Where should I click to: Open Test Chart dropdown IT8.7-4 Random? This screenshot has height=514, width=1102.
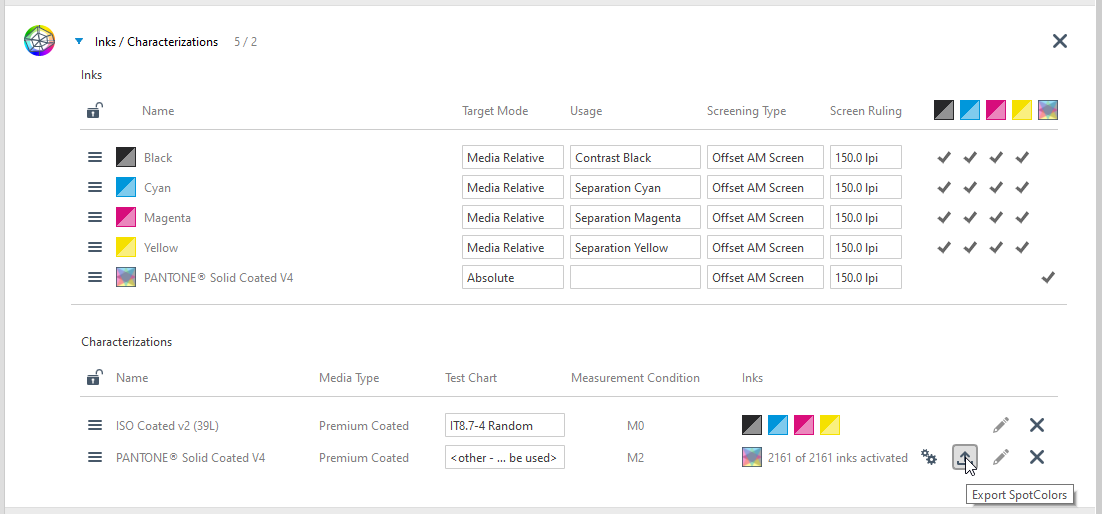(x=505, y=425)
